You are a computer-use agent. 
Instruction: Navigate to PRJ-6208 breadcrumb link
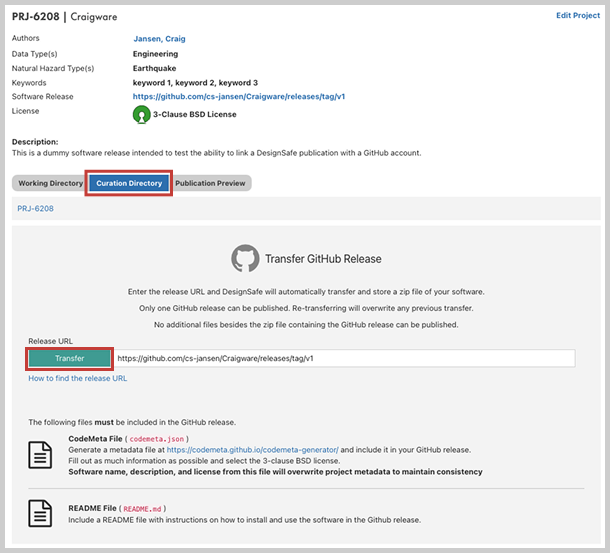coord(35,209)
